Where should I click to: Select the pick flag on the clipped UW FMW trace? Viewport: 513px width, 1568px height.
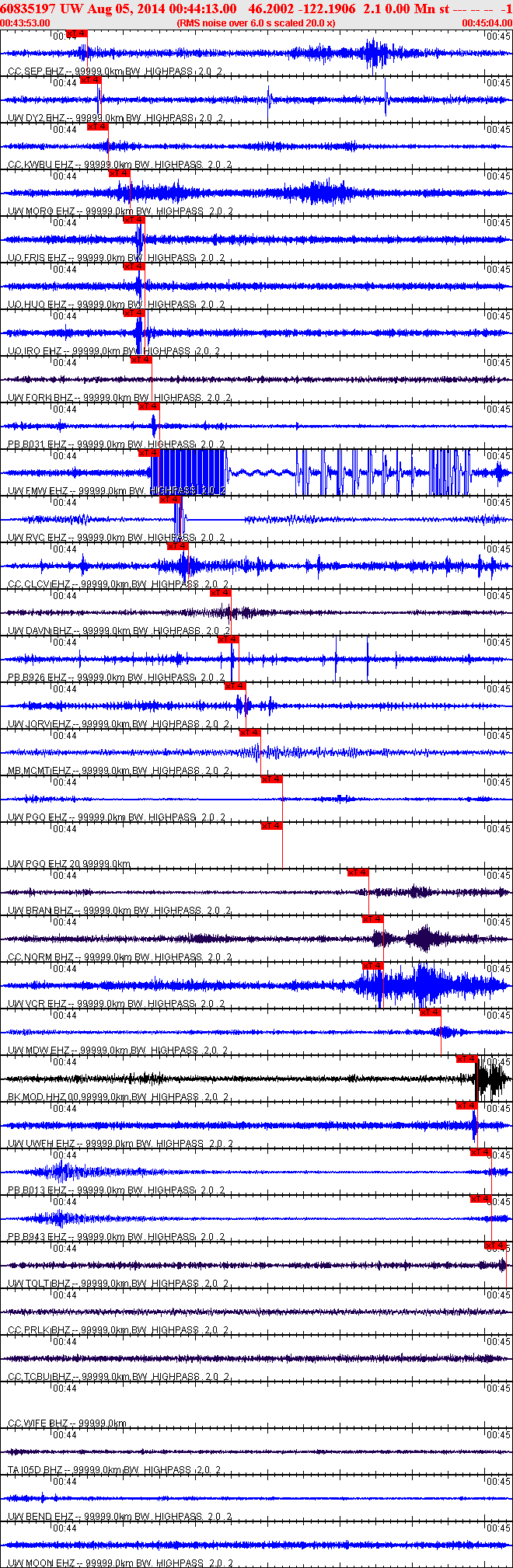click(149, 453)
